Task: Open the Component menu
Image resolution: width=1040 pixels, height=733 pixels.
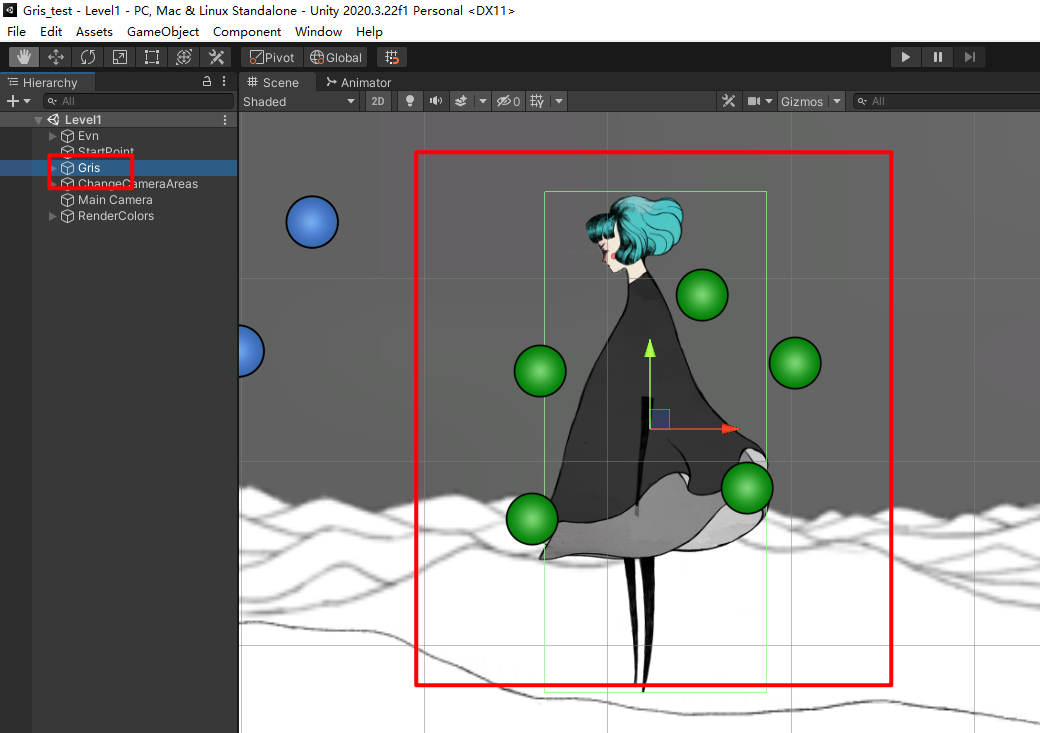Action: 247,32
